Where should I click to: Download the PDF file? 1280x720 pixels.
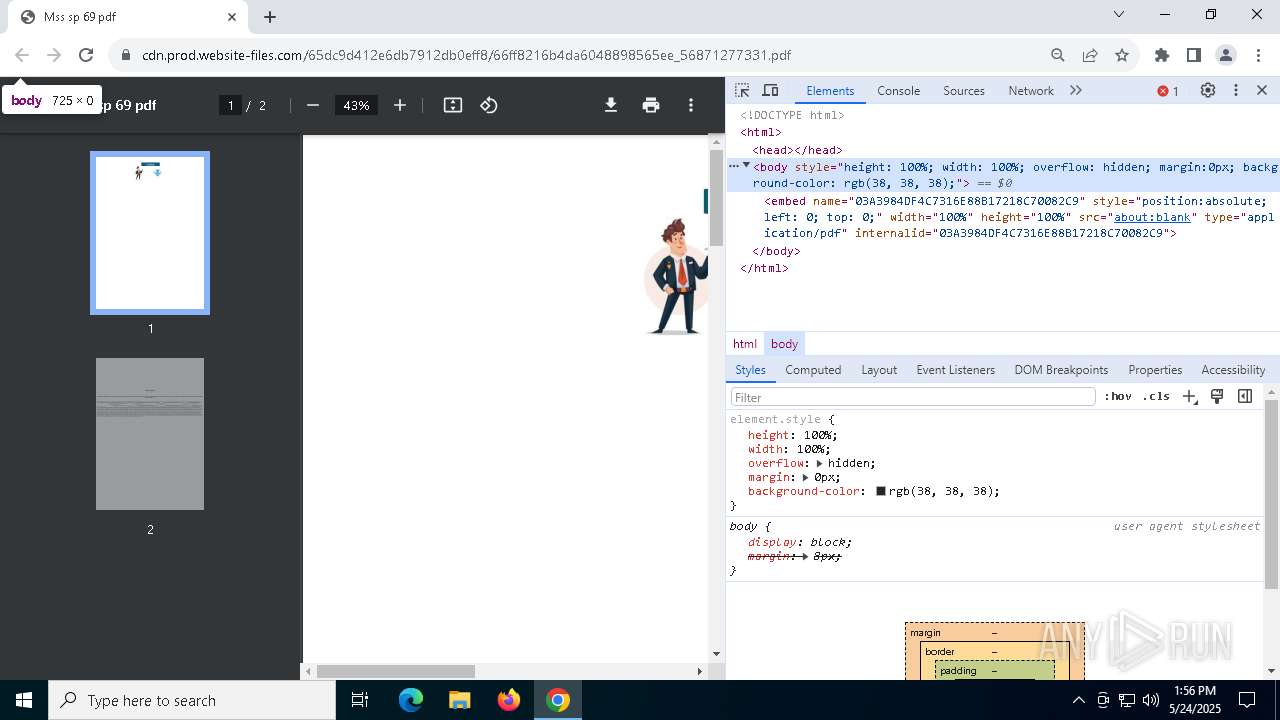[x=611, y=105]
